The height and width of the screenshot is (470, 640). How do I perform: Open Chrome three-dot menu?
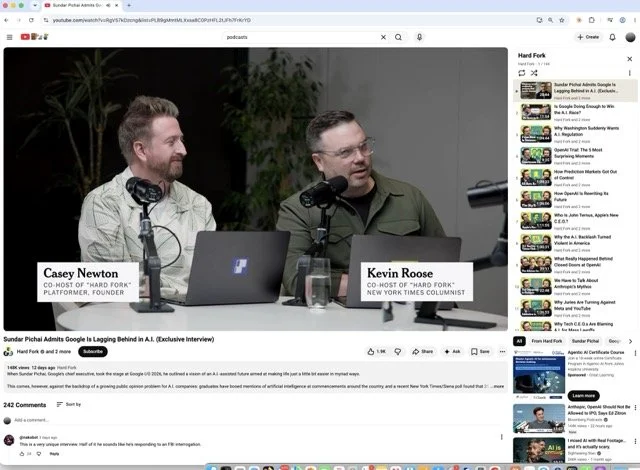[635, 20]
